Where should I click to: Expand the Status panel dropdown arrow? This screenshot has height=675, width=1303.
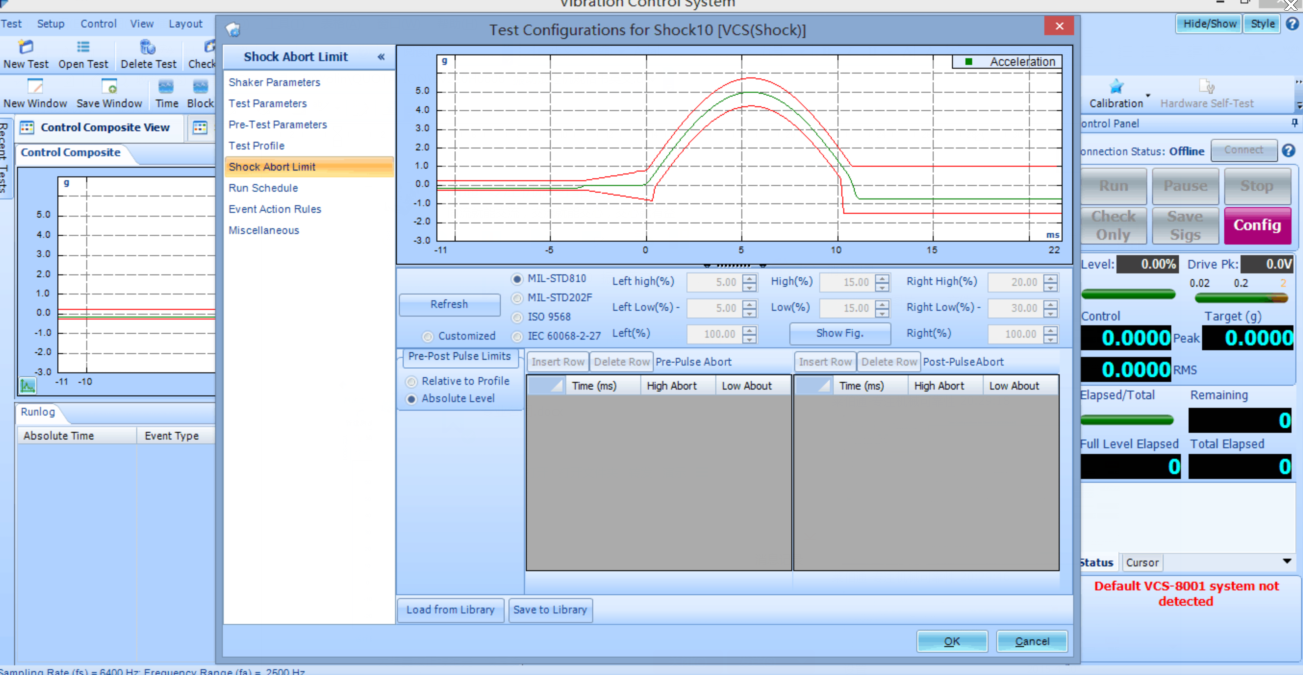point(1287,562)
